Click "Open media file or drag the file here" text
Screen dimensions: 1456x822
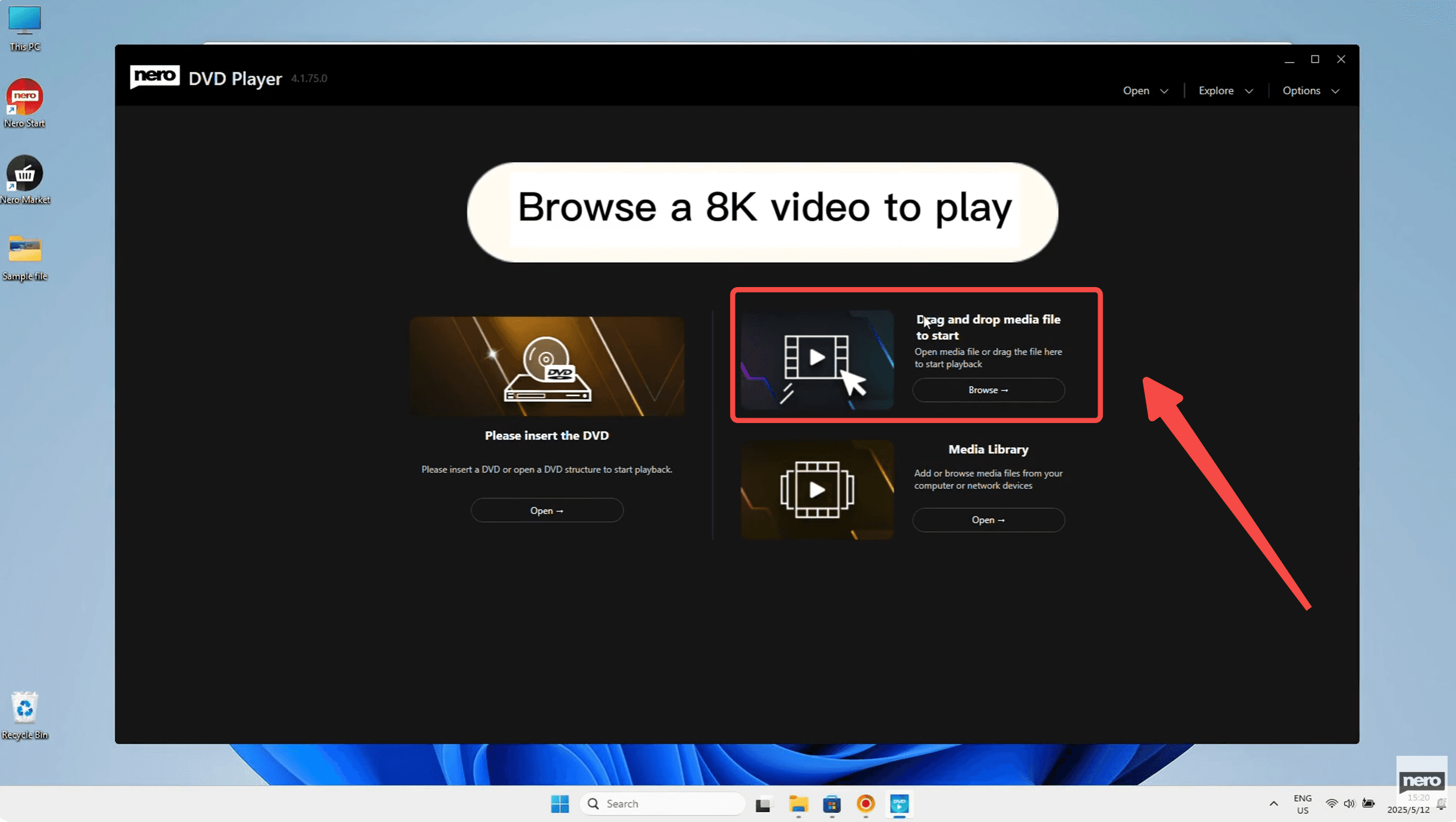click(x=988, y=358)
